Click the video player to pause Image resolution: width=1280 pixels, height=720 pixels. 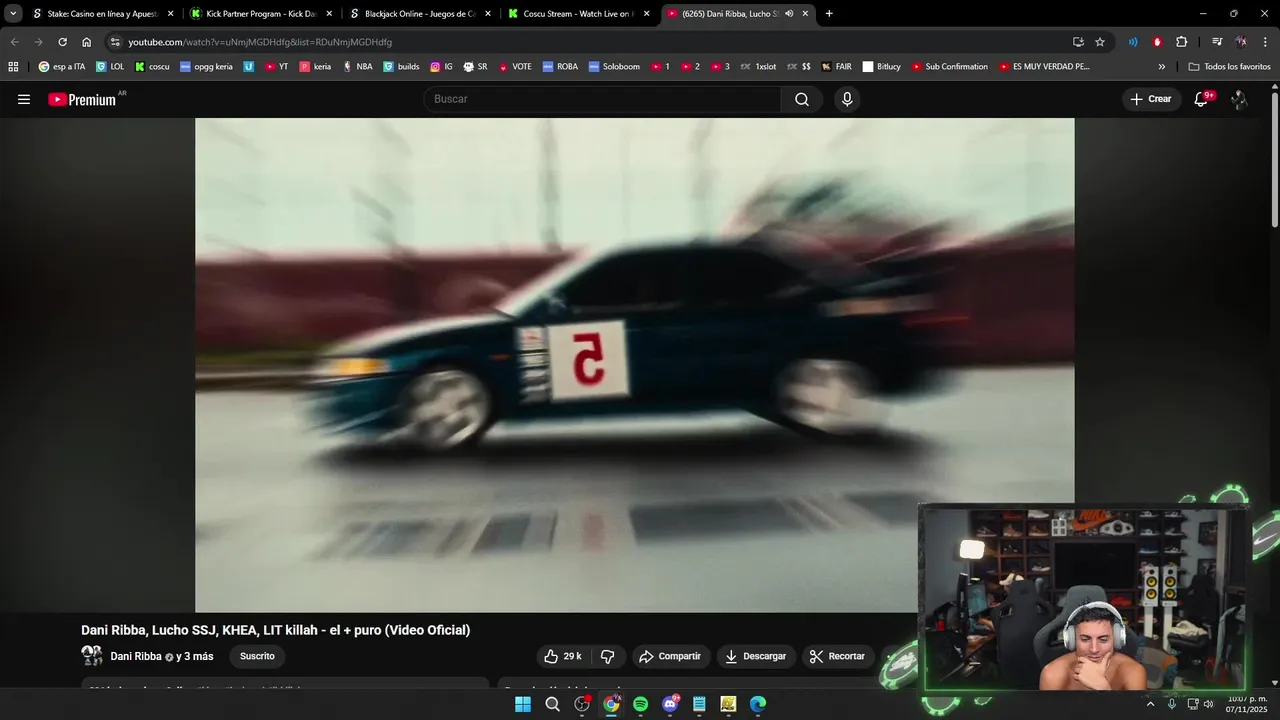coord(634,365)
